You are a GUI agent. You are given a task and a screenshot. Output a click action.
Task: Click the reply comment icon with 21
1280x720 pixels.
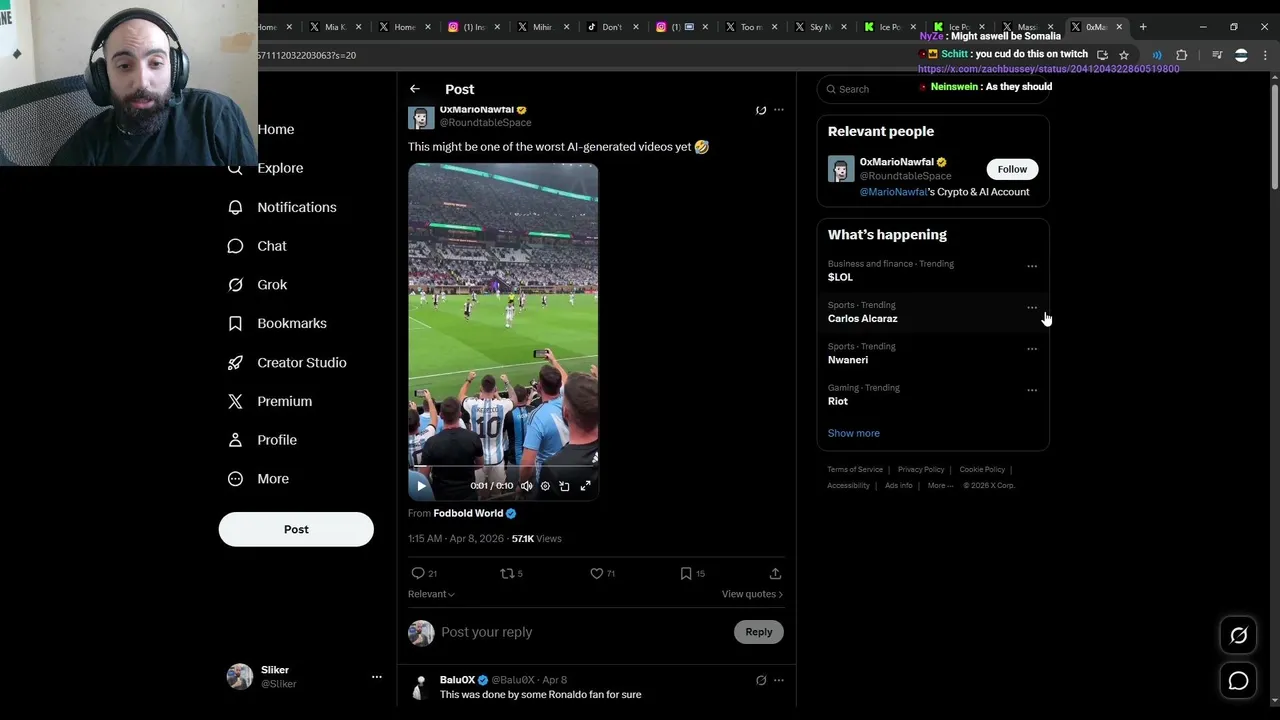424,573
